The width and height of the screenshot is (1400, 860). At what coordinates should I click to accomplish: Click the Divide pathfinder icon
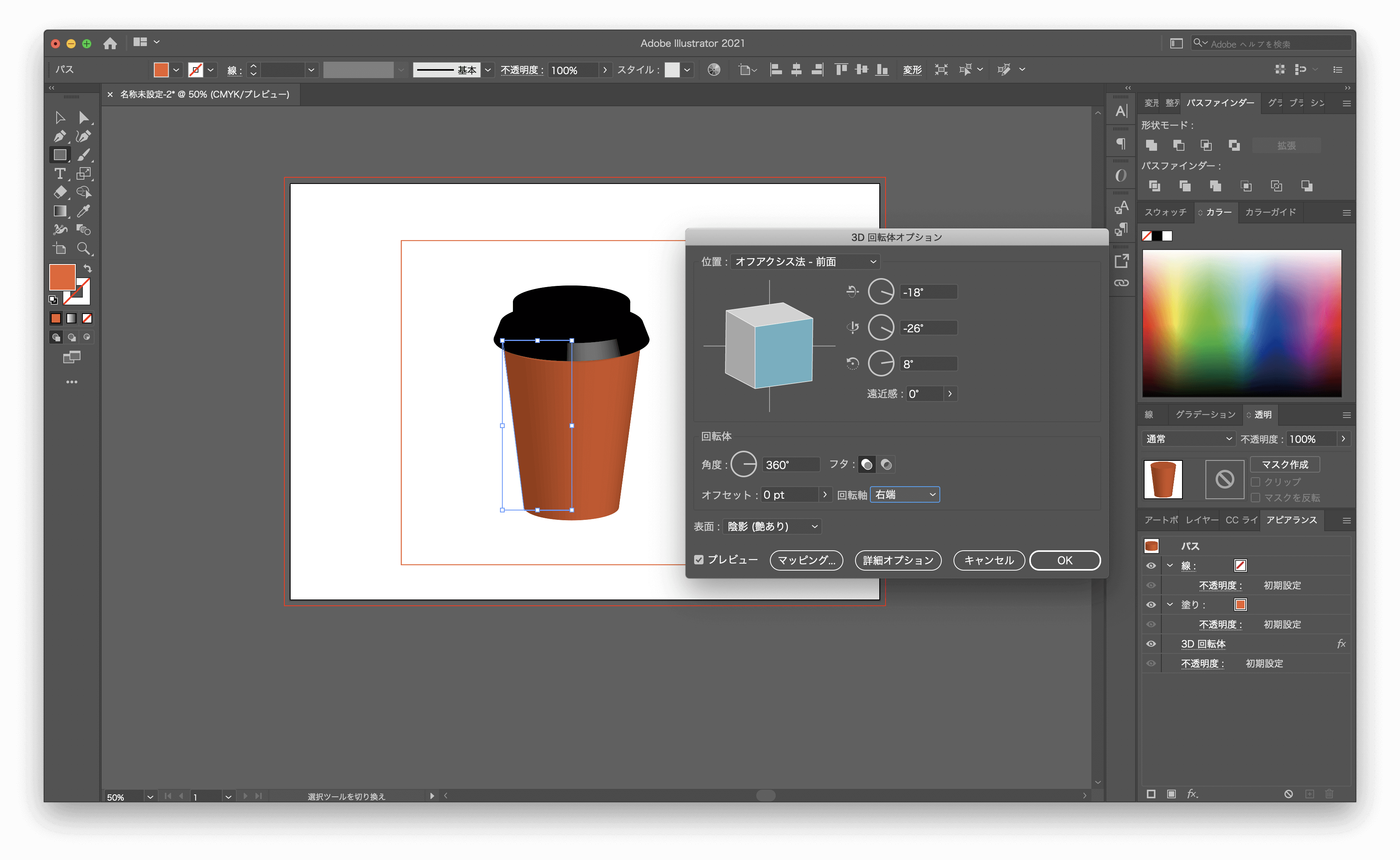coord(1154,186)
